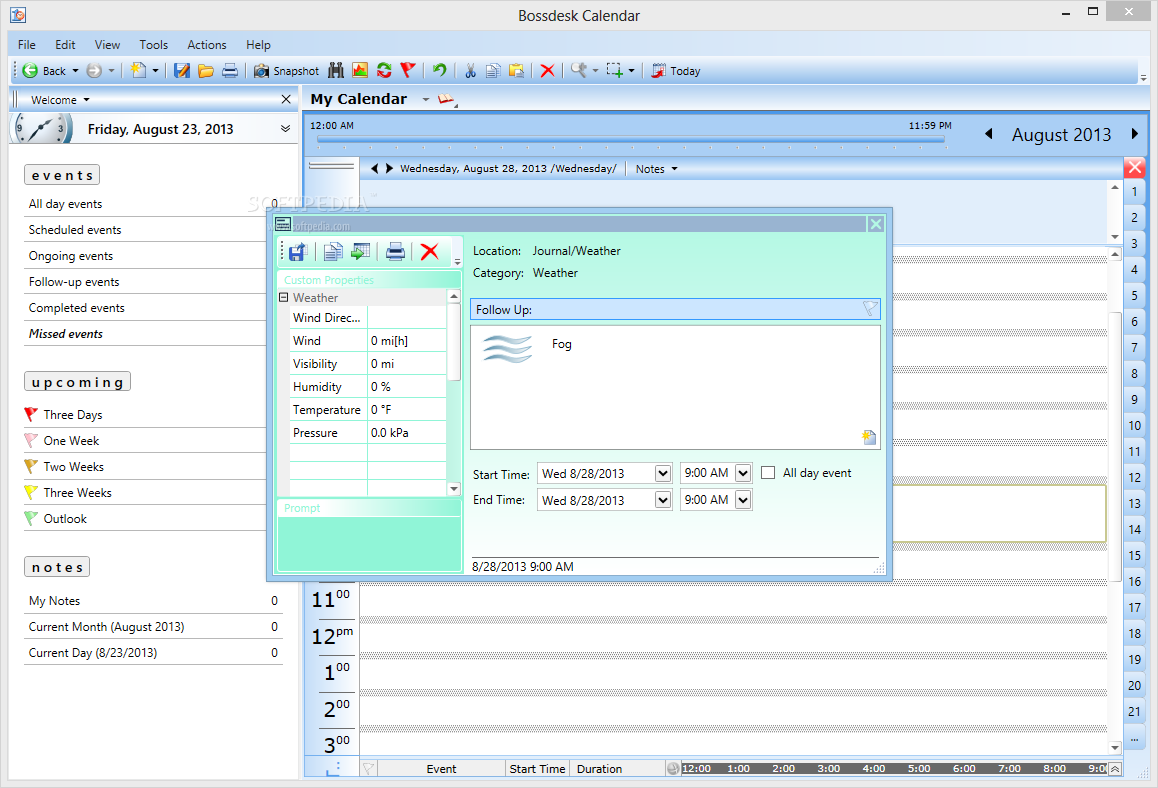Open My Notes in notes section

point(54,601)
